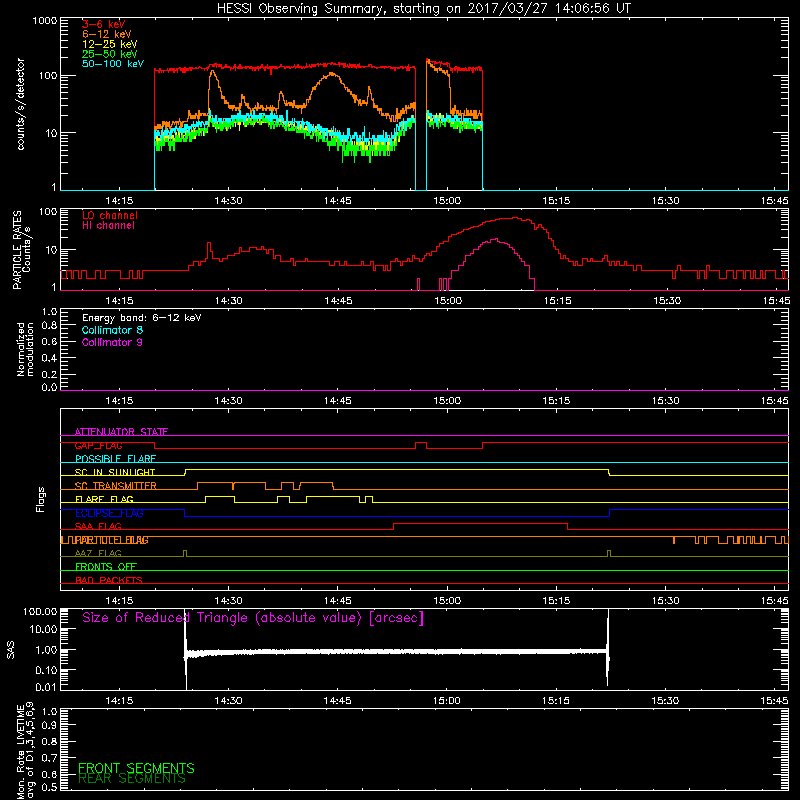
Task: Select the orange '6-12 keV' legend label
Action: 107,34
